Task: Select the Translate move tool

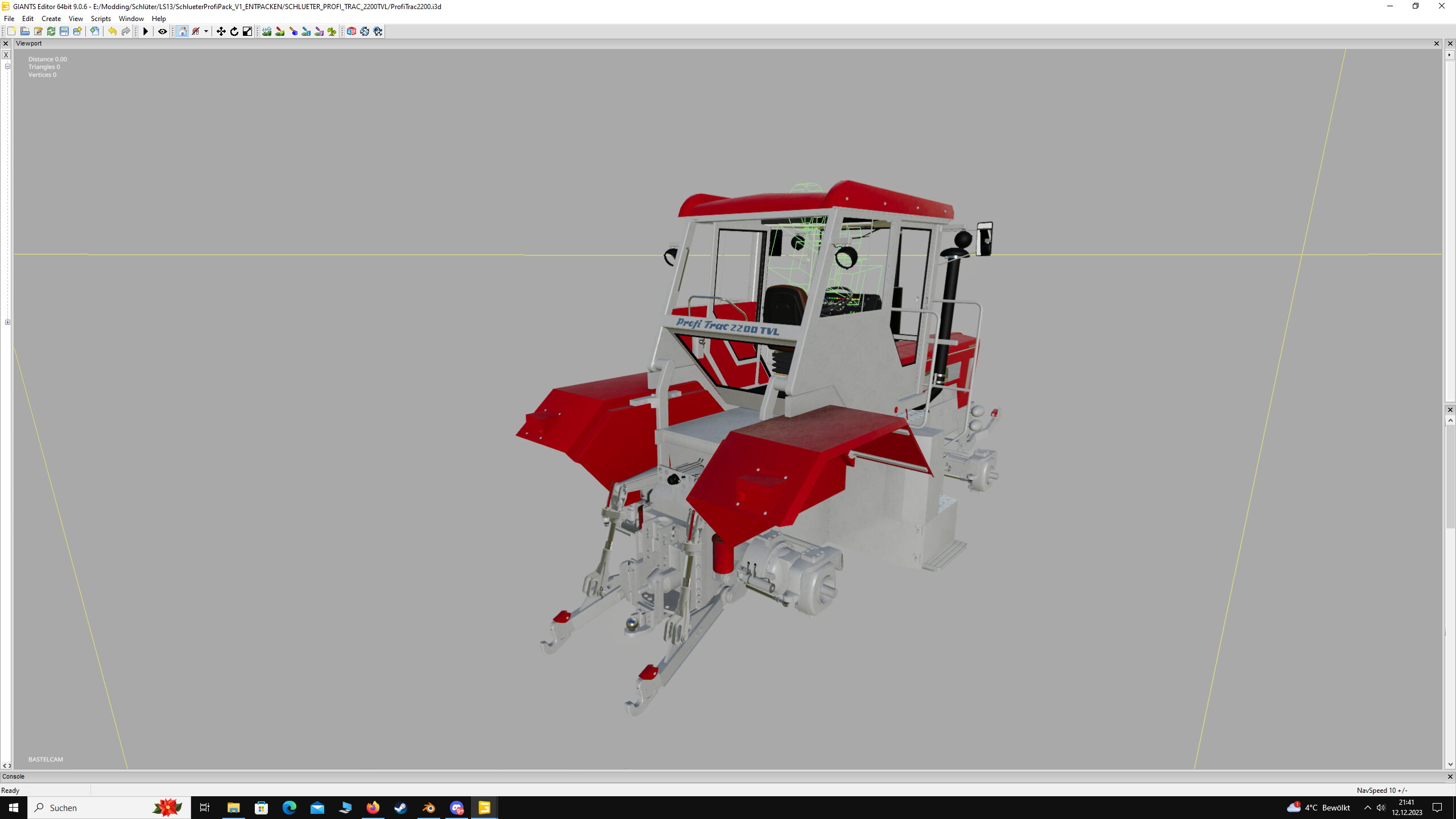Action: (221, 31)
